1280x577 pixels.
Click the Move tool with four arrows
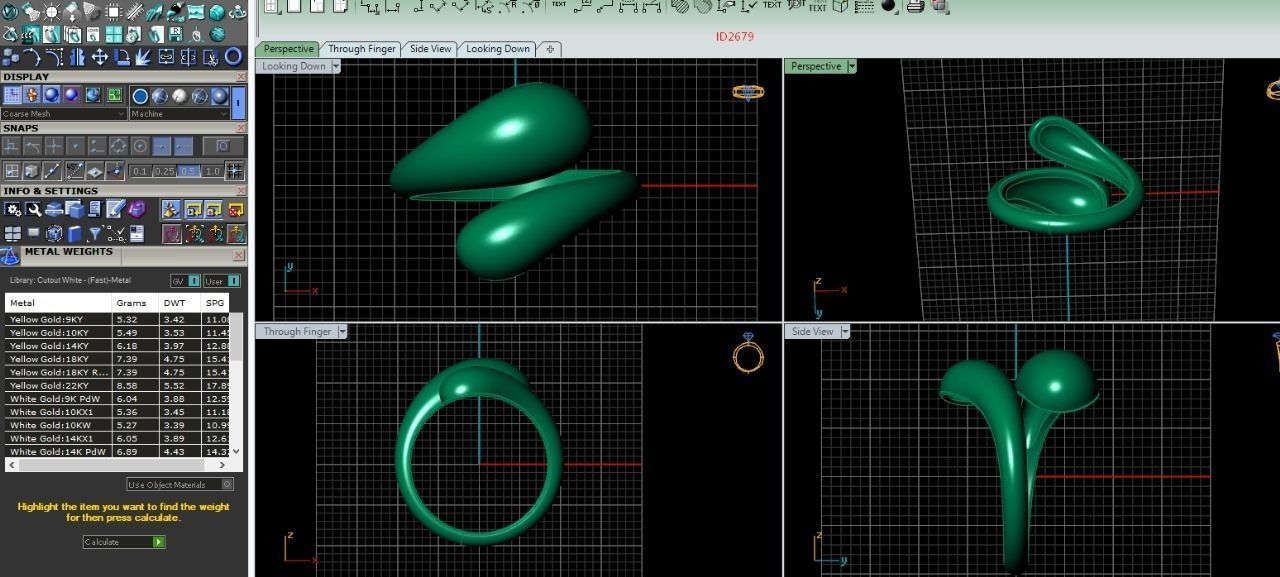coord(100,57)
